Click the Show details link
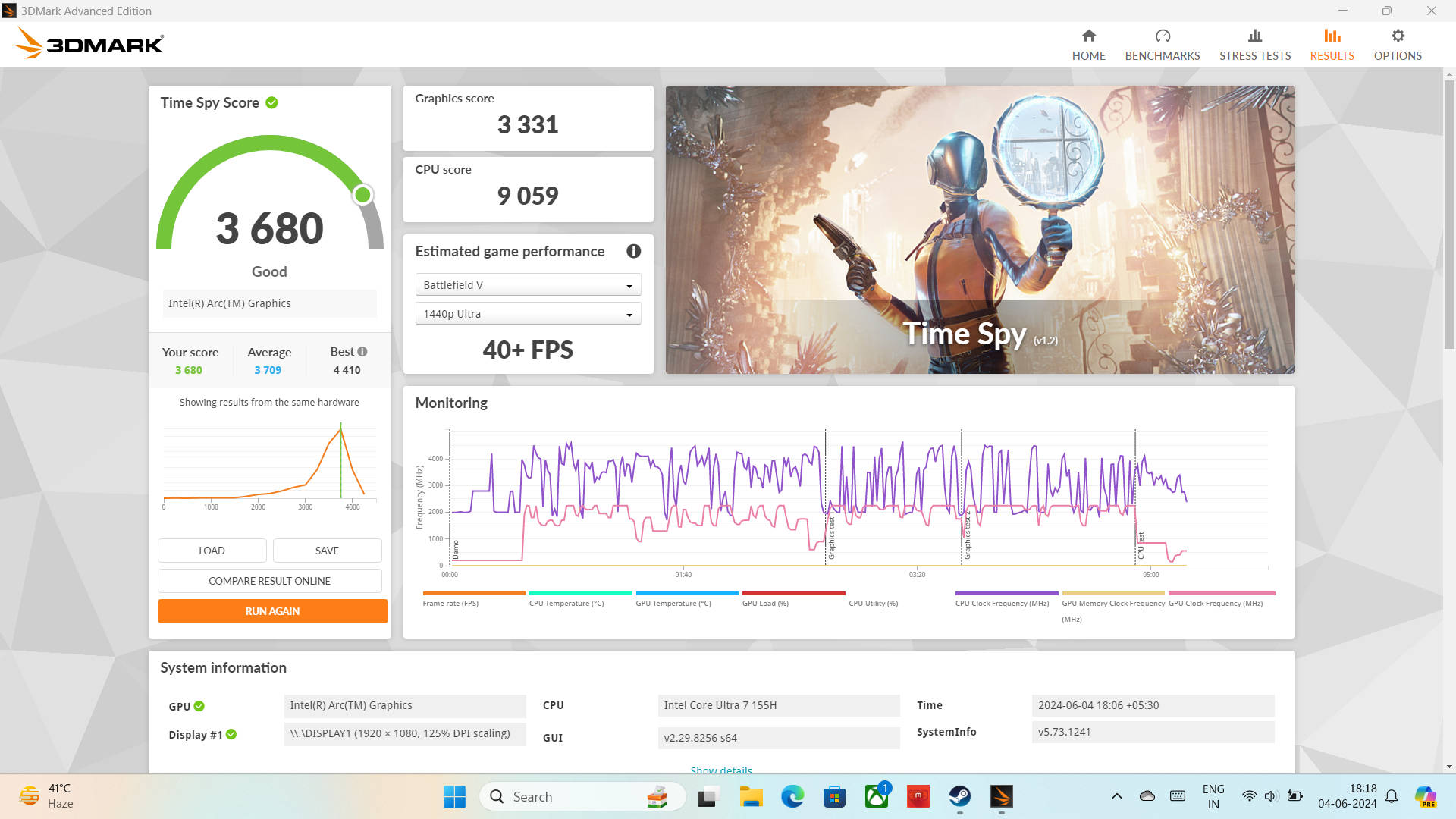The width and height of the screenshot is (1456, 819). click(x=721, y=770)
